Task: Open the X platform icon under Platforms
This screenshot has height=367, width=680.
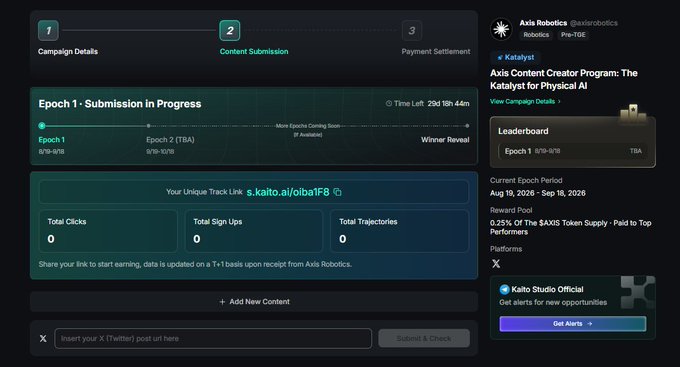Action: 496,263
